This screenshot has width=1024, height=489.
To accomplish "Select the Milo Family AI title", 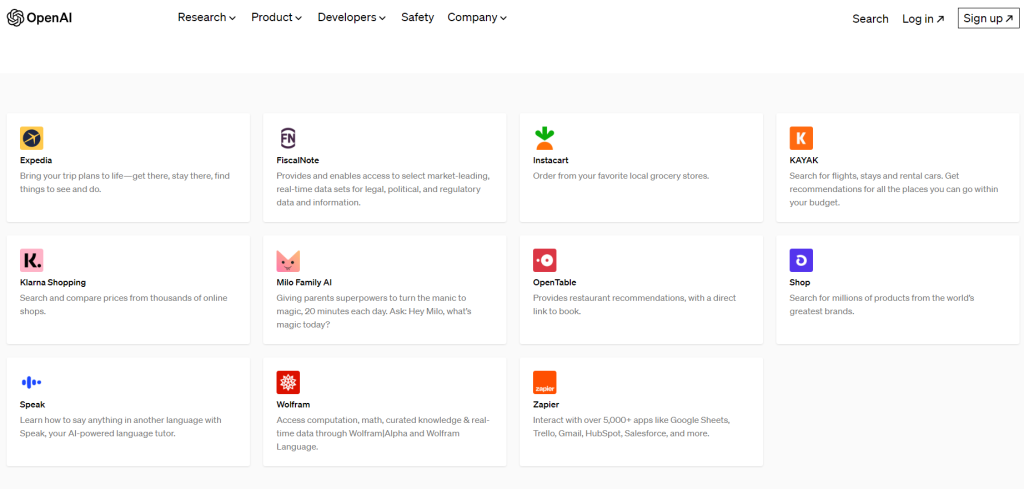I will click(304, 282).
